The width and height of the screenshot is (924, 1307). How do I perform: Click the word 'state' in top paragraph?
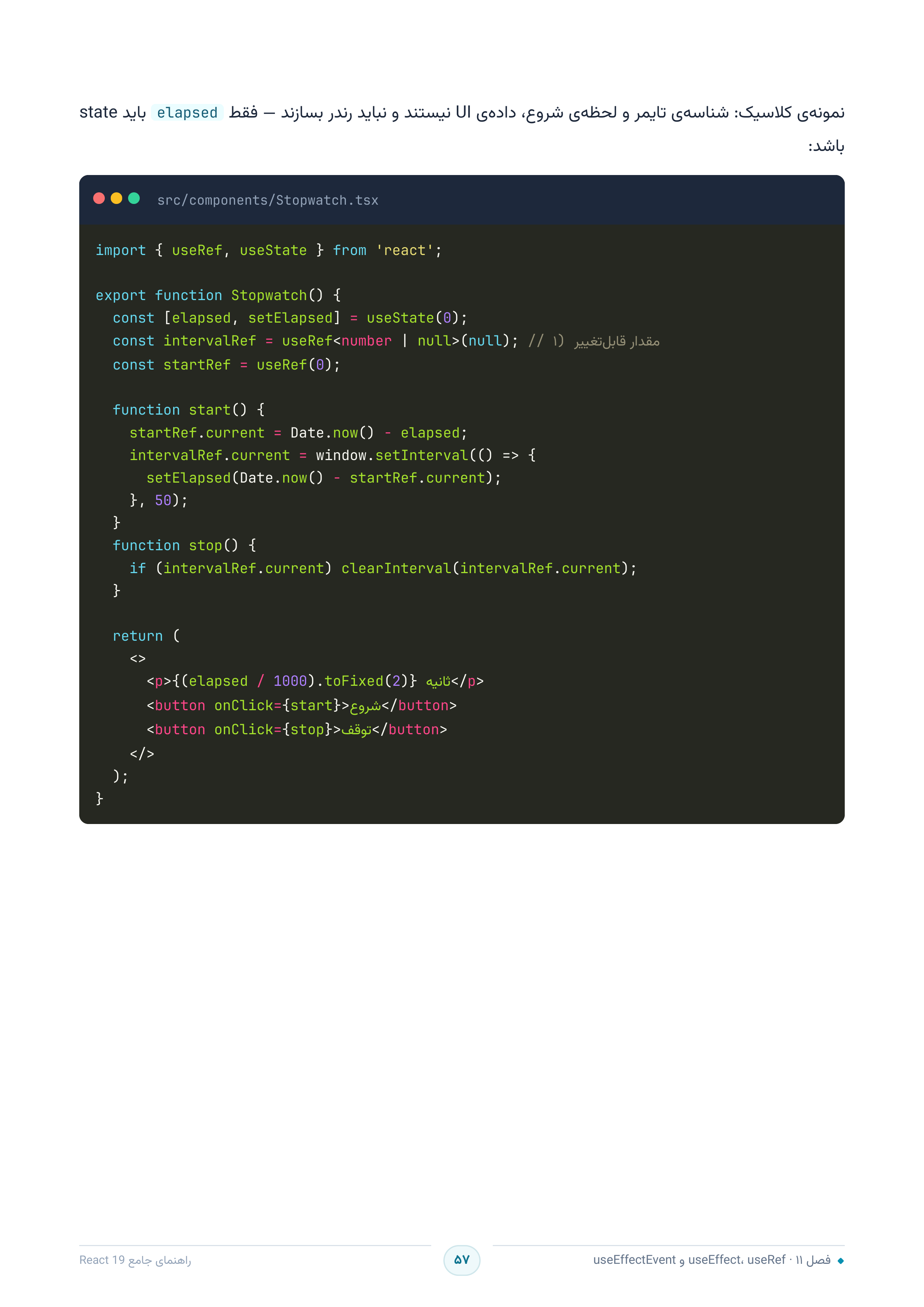coord(98,112)
